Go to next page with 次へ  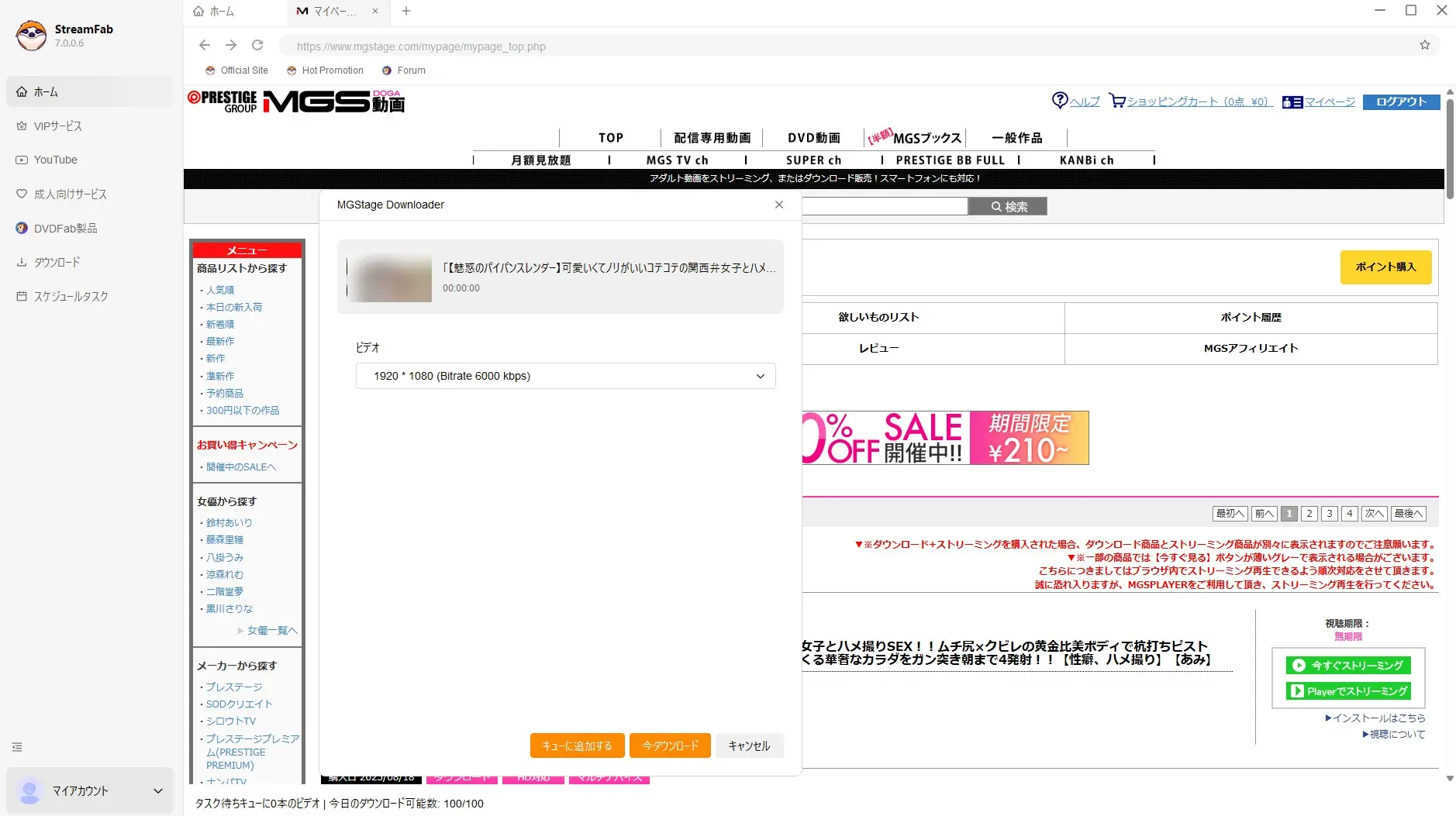click(x=1375, y=513)
